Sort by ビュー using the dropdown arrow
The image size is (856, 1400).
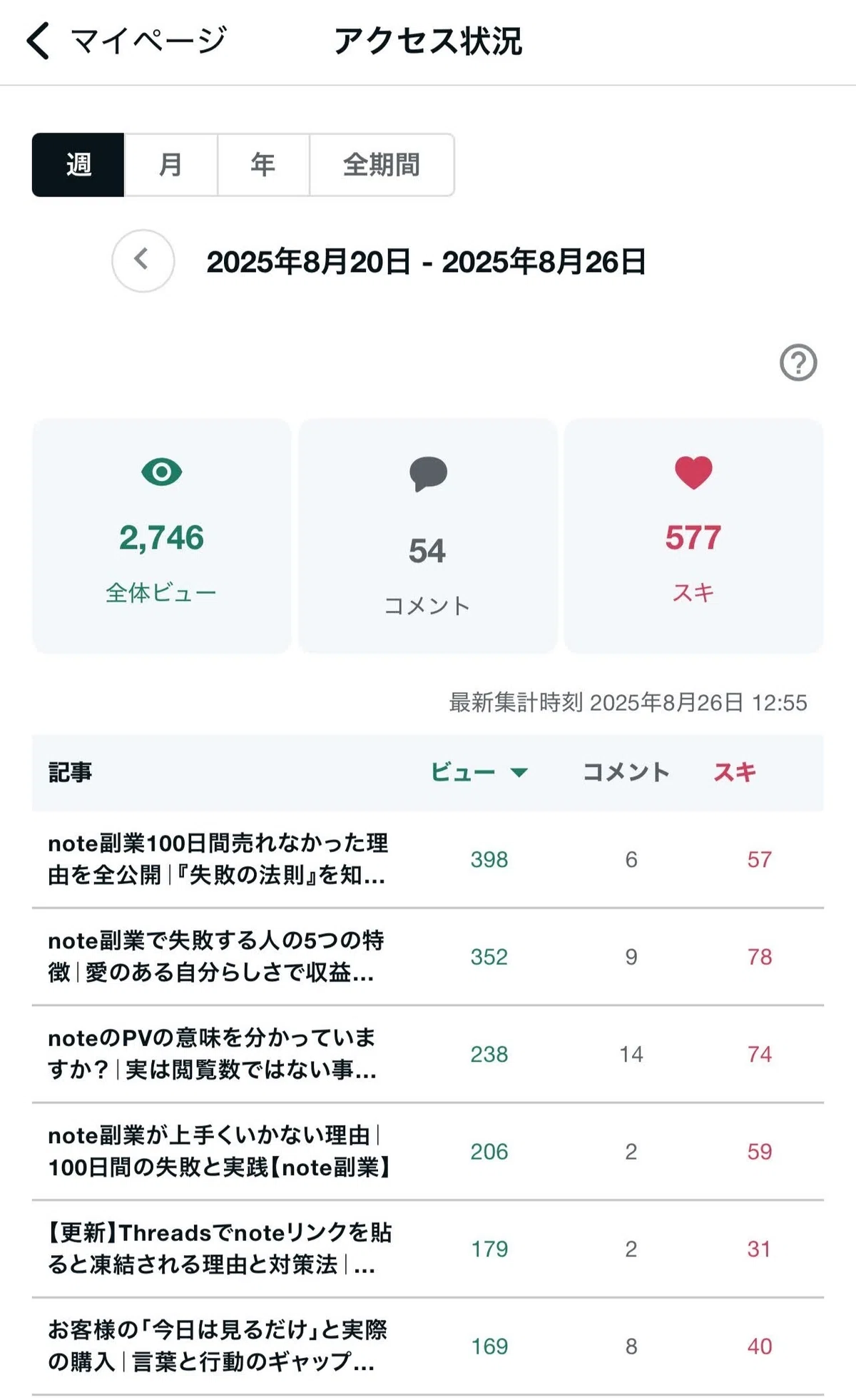[x=519, y=772]
